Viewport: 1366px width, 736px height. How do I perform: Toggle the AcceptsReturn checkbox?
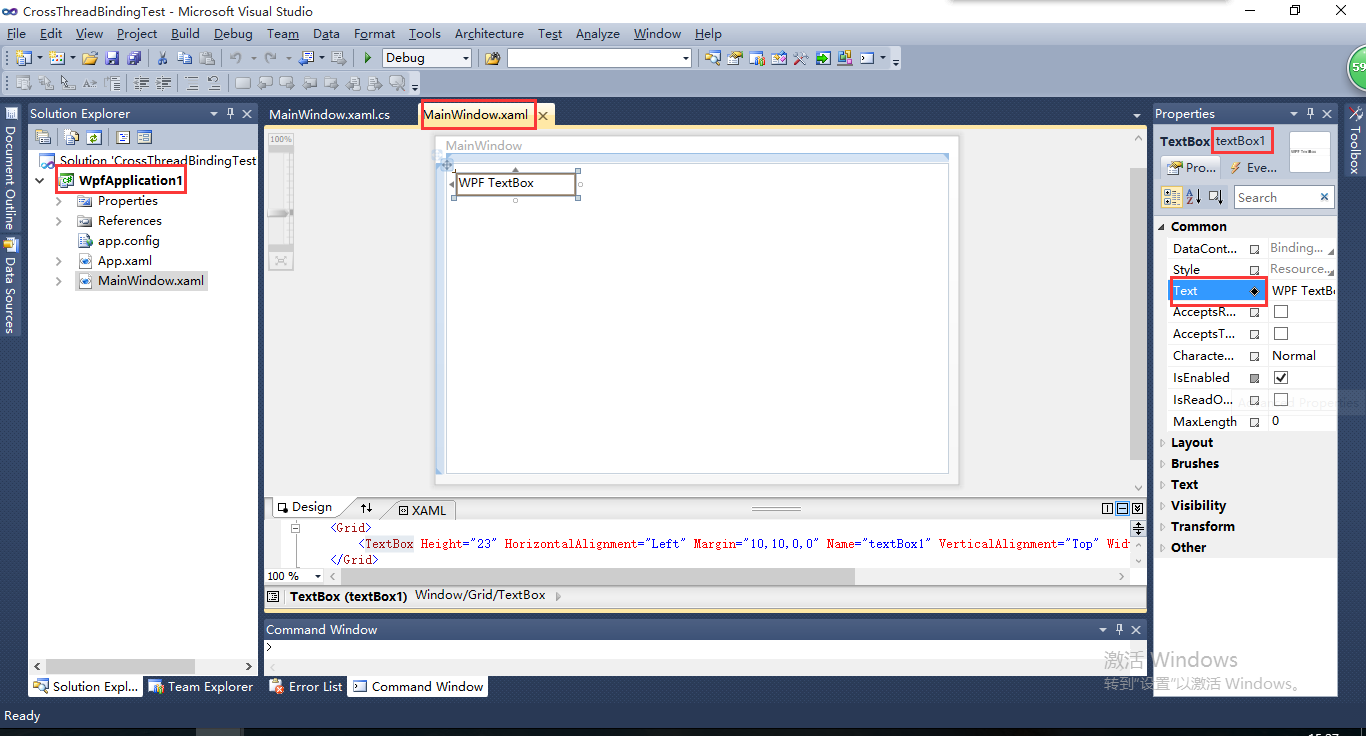pyautogui.click(x=1281, y=312)
